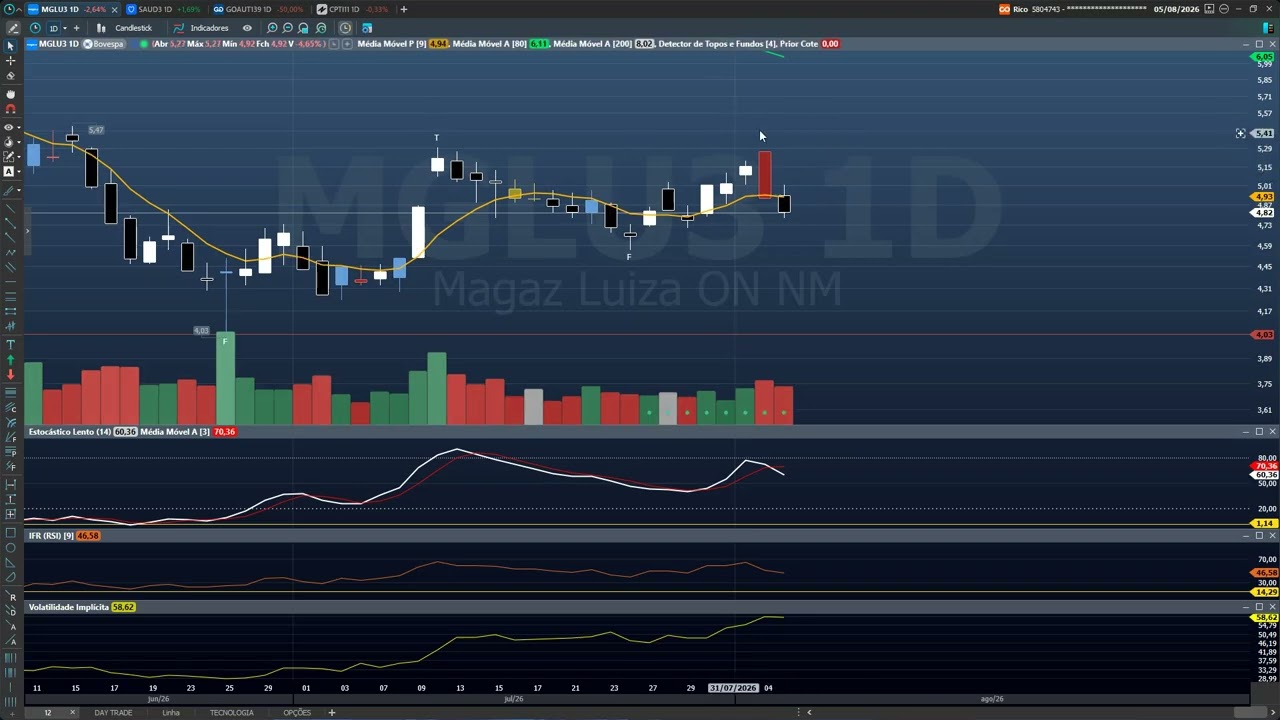Viewport: 1280px width, 720px height.
Task: Switch to the SAUD3 1D tab
Action: click(163, 9)
